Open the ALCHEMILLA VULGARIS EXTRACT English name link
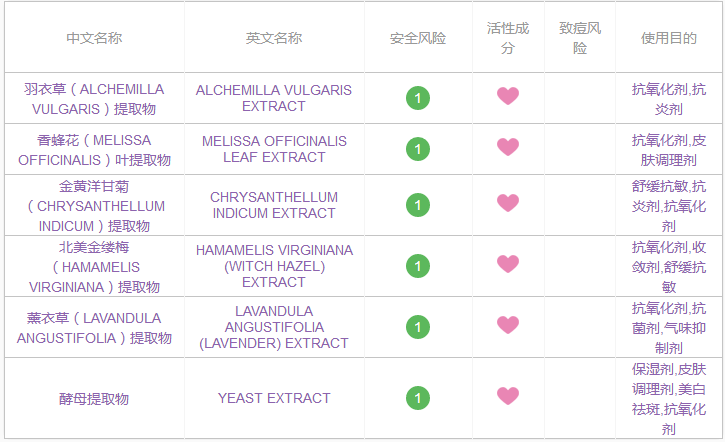The width and height of the screenshot is (725, 442). [x=274, y=98]
